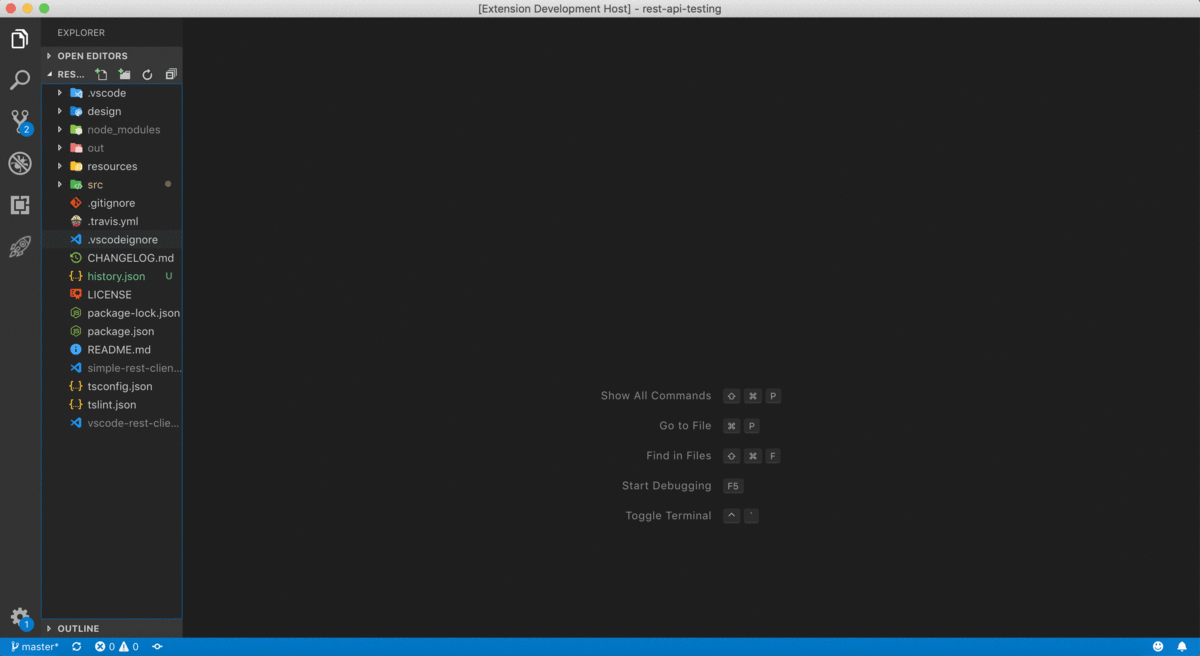Open package-lock.json file
Image resolution: width=1200 pixels, height=656 pixels.
pos(112,313)
